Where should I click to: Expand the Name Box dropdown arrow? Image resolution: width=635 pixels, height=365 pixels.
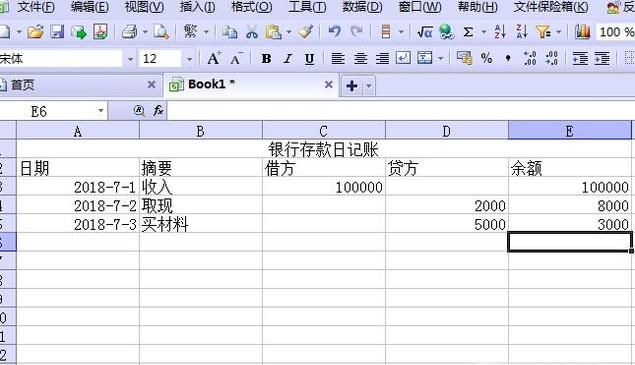(x=100, y=111)
